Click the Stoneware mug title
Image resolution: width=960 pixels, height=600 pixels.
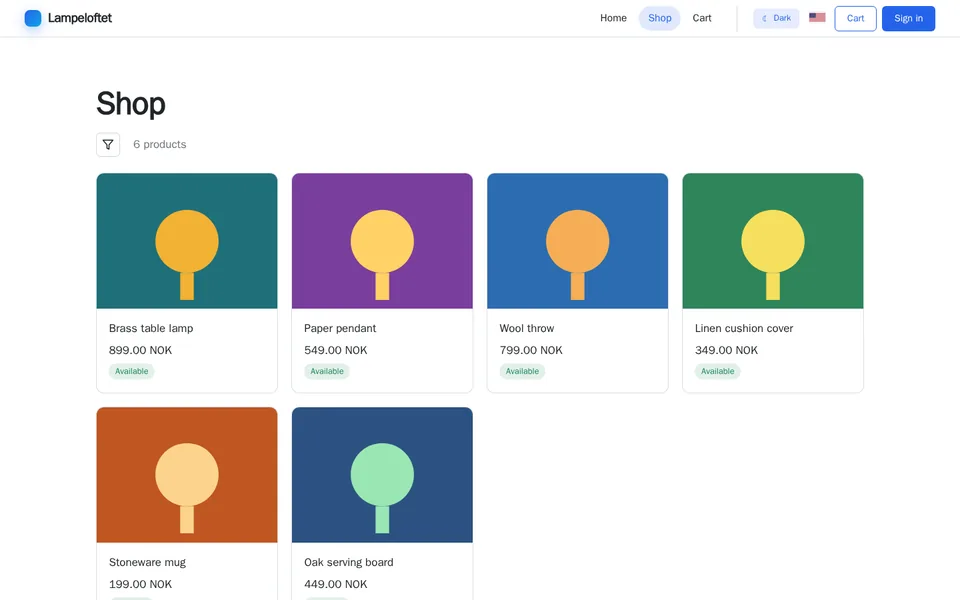pyautogui.click(x=147, y=562)
